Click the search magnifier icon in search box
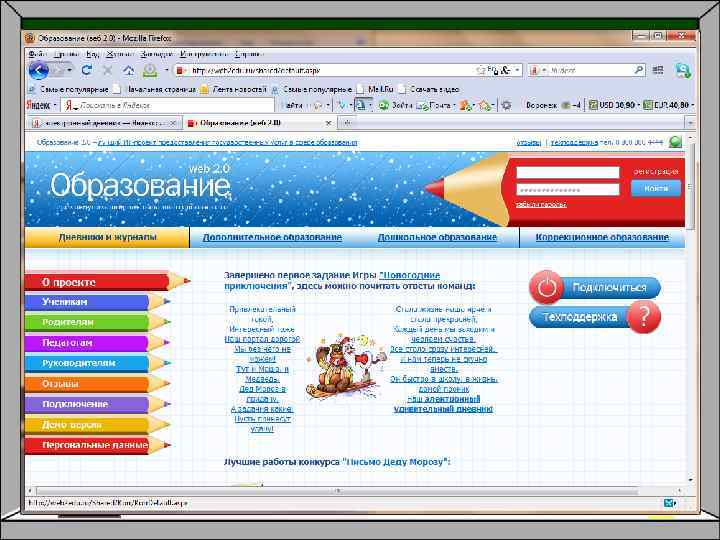 [x=639, y=70]
